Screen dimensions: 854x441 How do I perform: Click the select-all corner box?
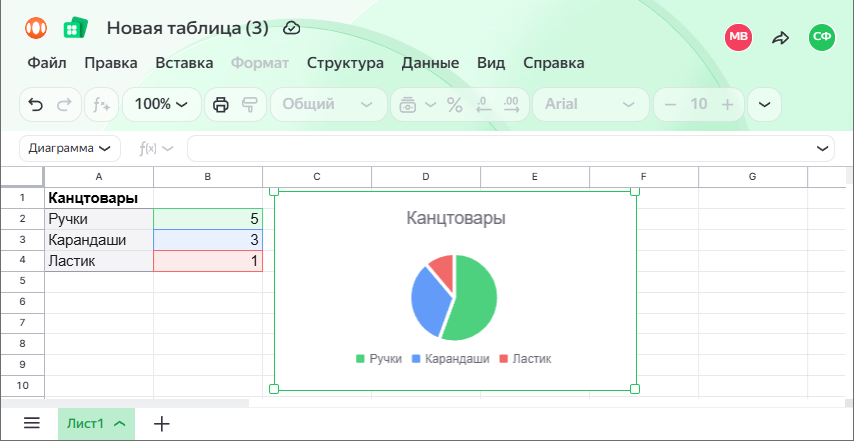pos(22,176)
